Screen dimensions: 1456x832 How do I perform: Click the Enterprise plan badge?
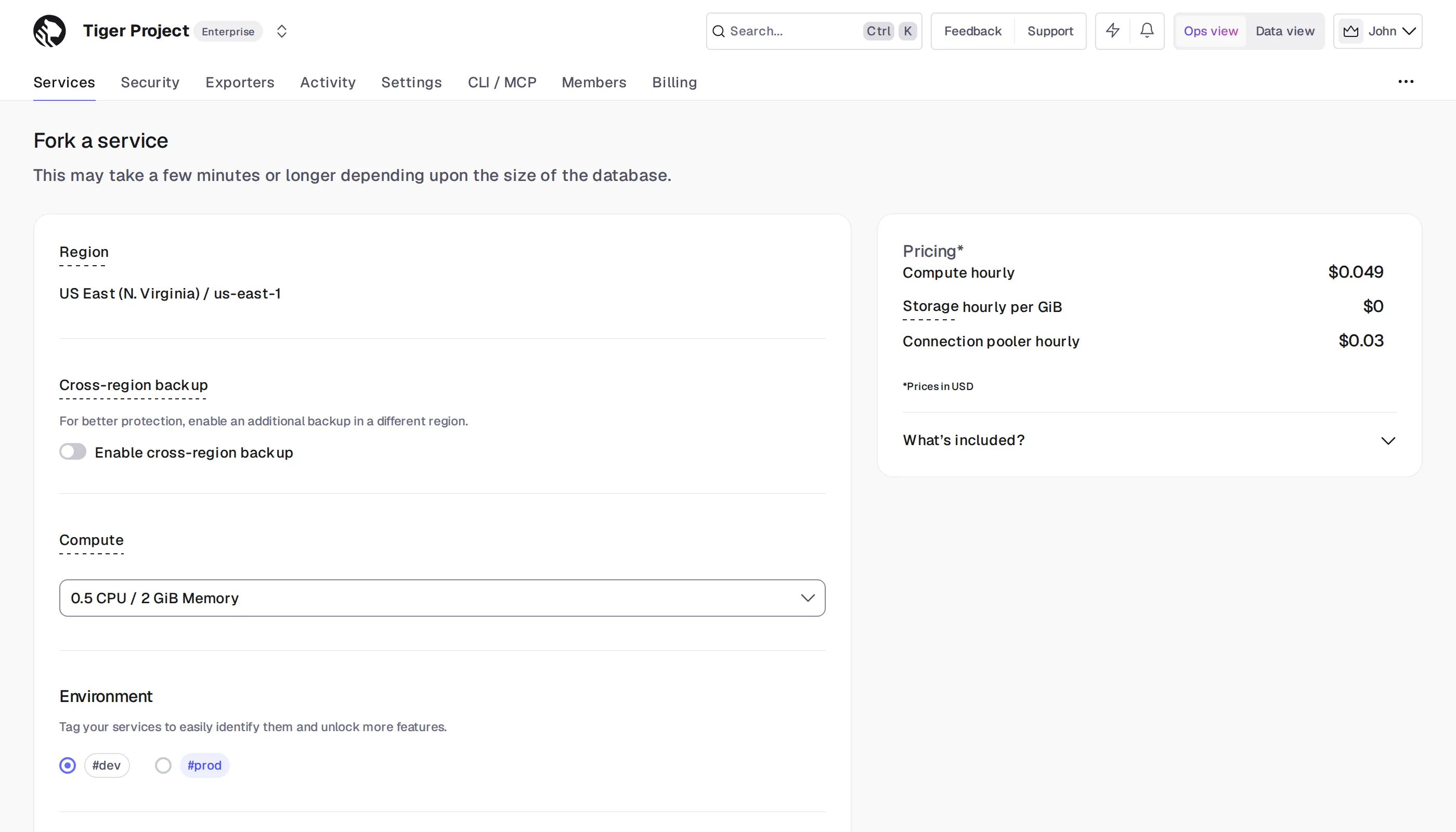[228, 31]
